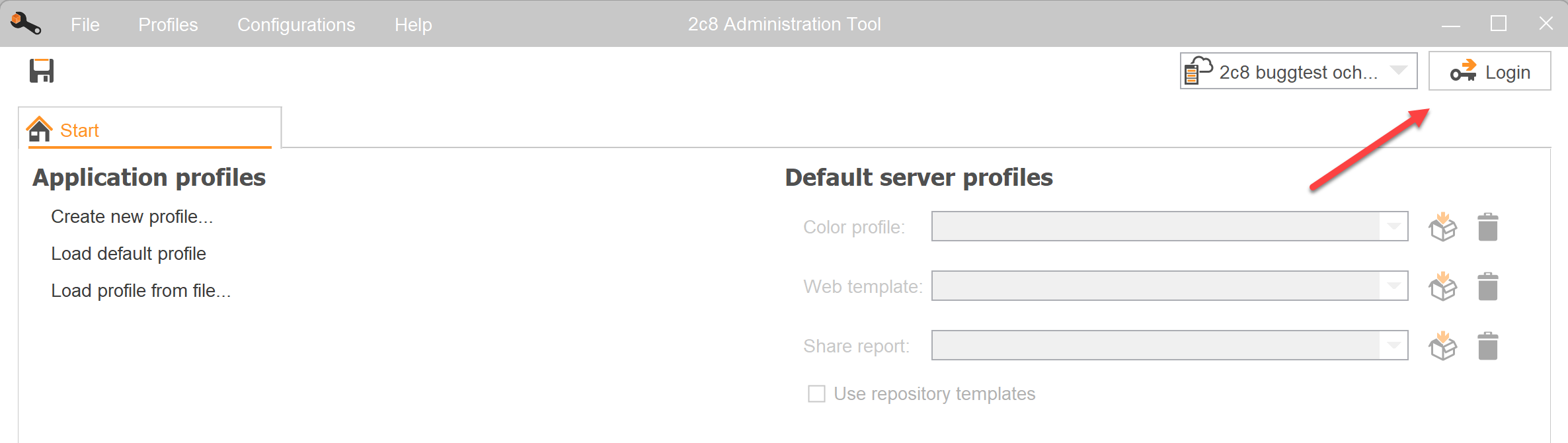Open the Color profile dropdown

(1393, 227)
